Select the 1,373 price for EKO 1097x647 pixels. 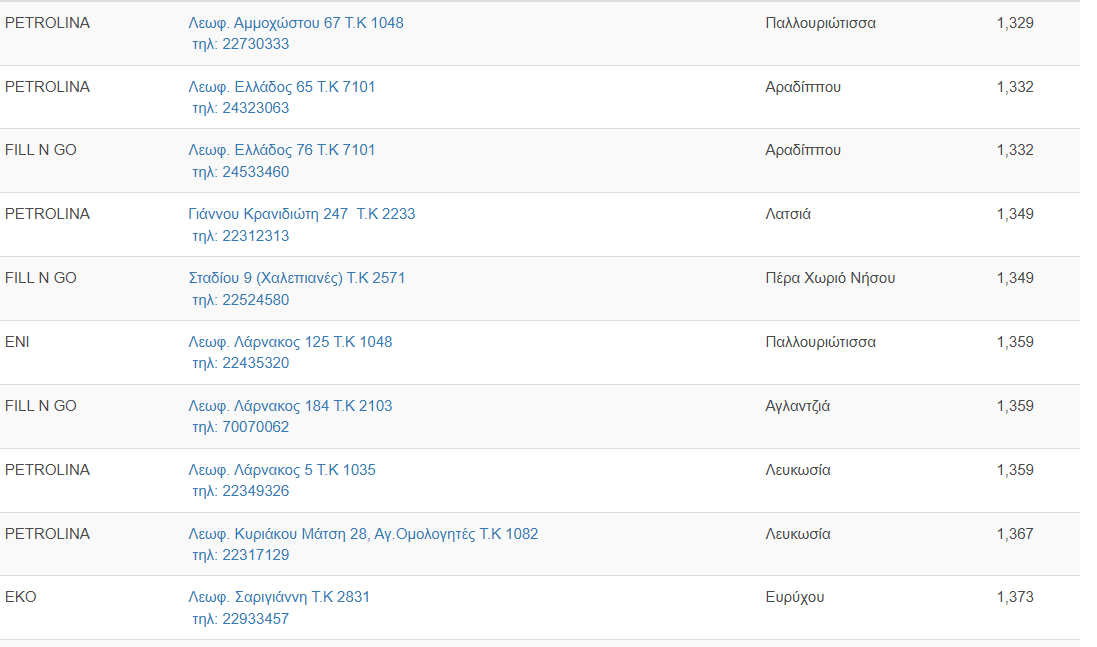[x=1015, y=597]
